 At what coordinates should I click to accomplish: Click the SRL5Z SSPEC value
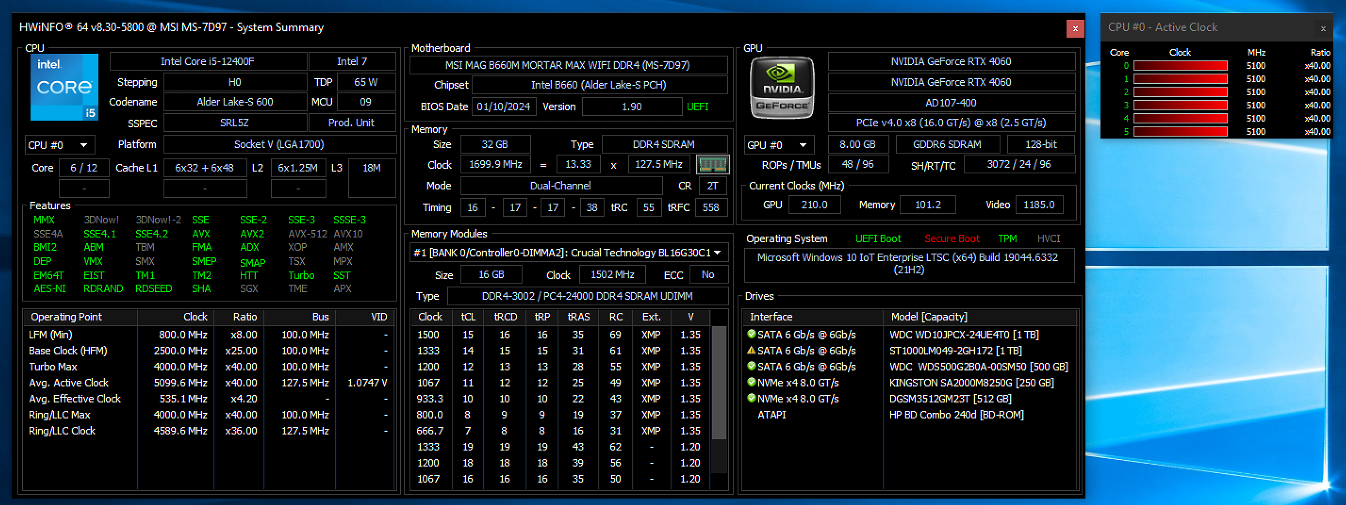[x=234, y=122]
